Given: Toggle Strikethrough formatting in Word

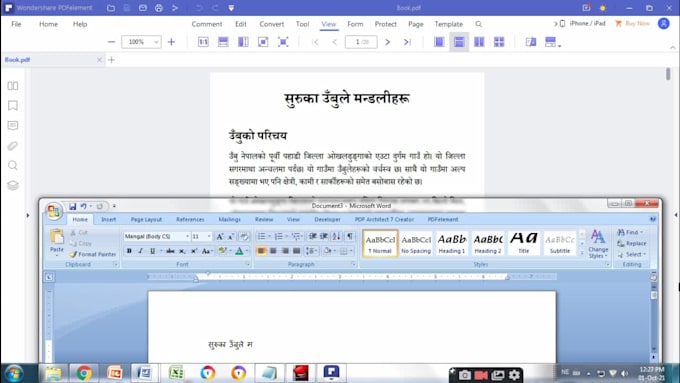Looking at the screenshot, I should 170,251.
